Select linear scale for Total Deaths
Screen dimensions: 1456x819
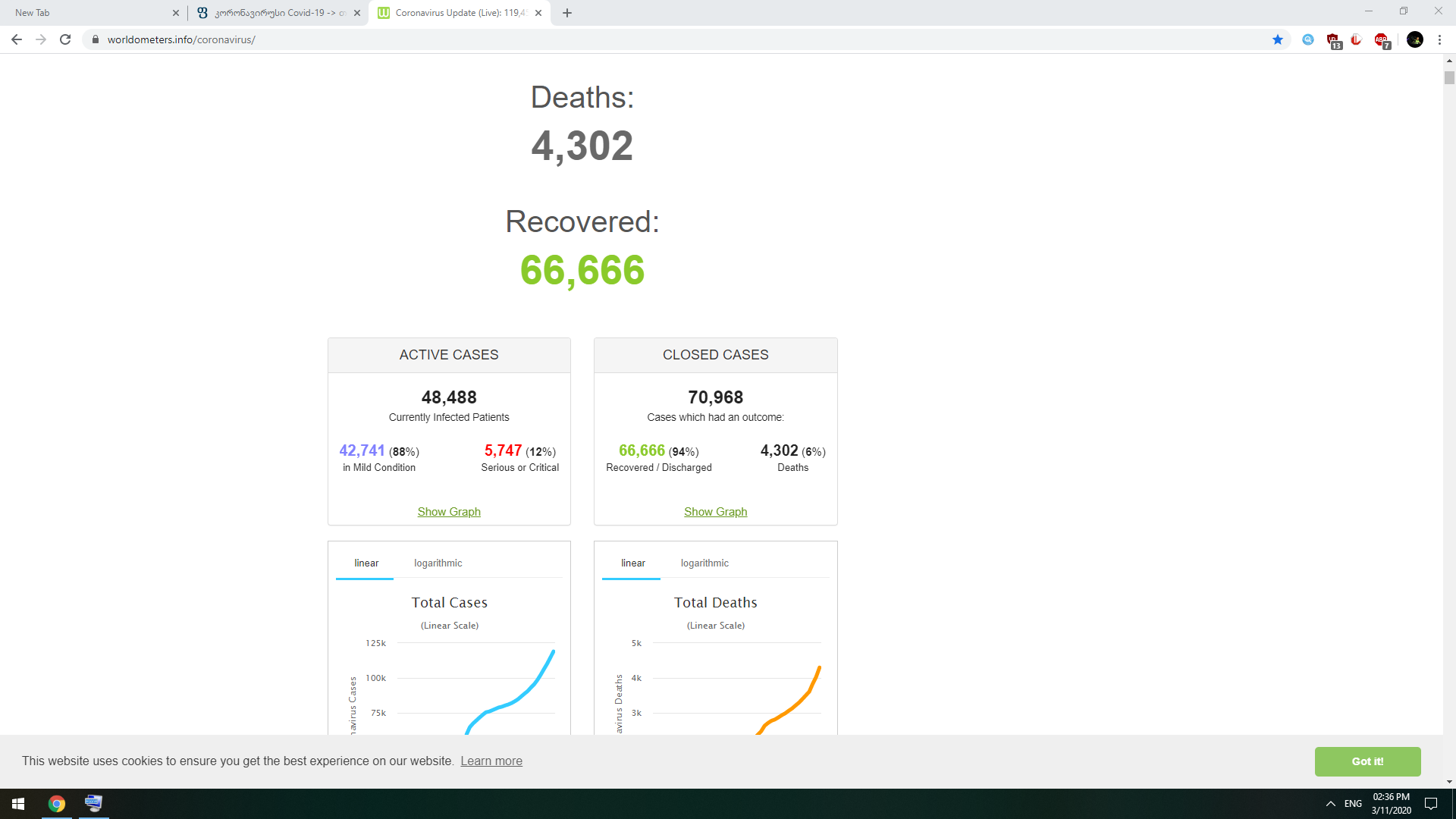pyautogui.click(x=632, y=563)
